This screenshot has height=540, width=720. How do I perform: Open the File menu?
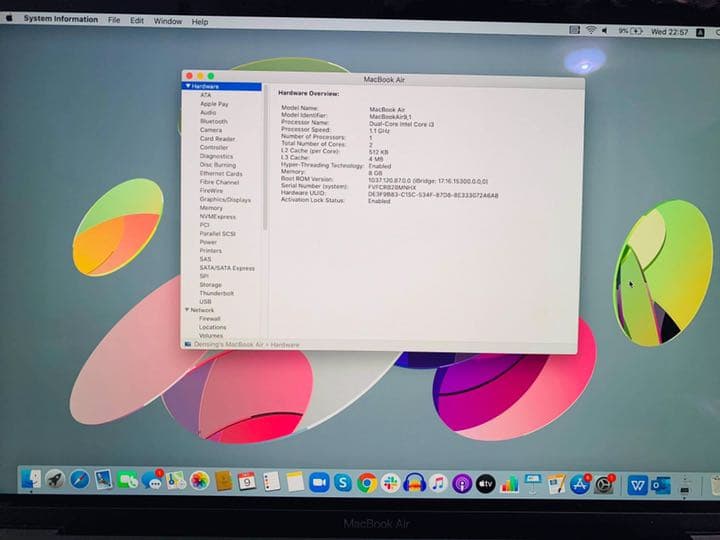click(x=114, y=20)
